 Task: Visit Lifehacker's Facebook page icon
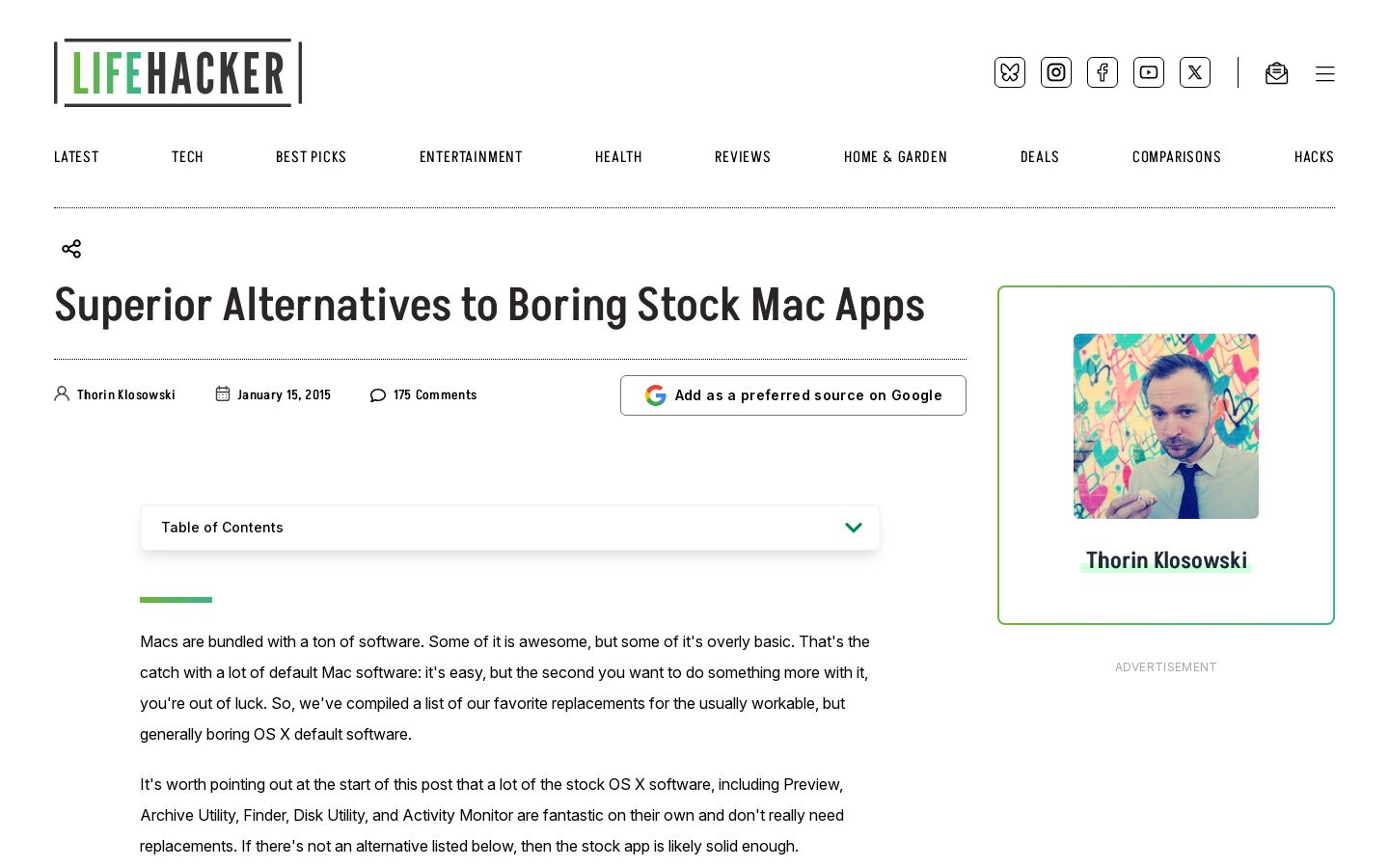click(1103, 72)
